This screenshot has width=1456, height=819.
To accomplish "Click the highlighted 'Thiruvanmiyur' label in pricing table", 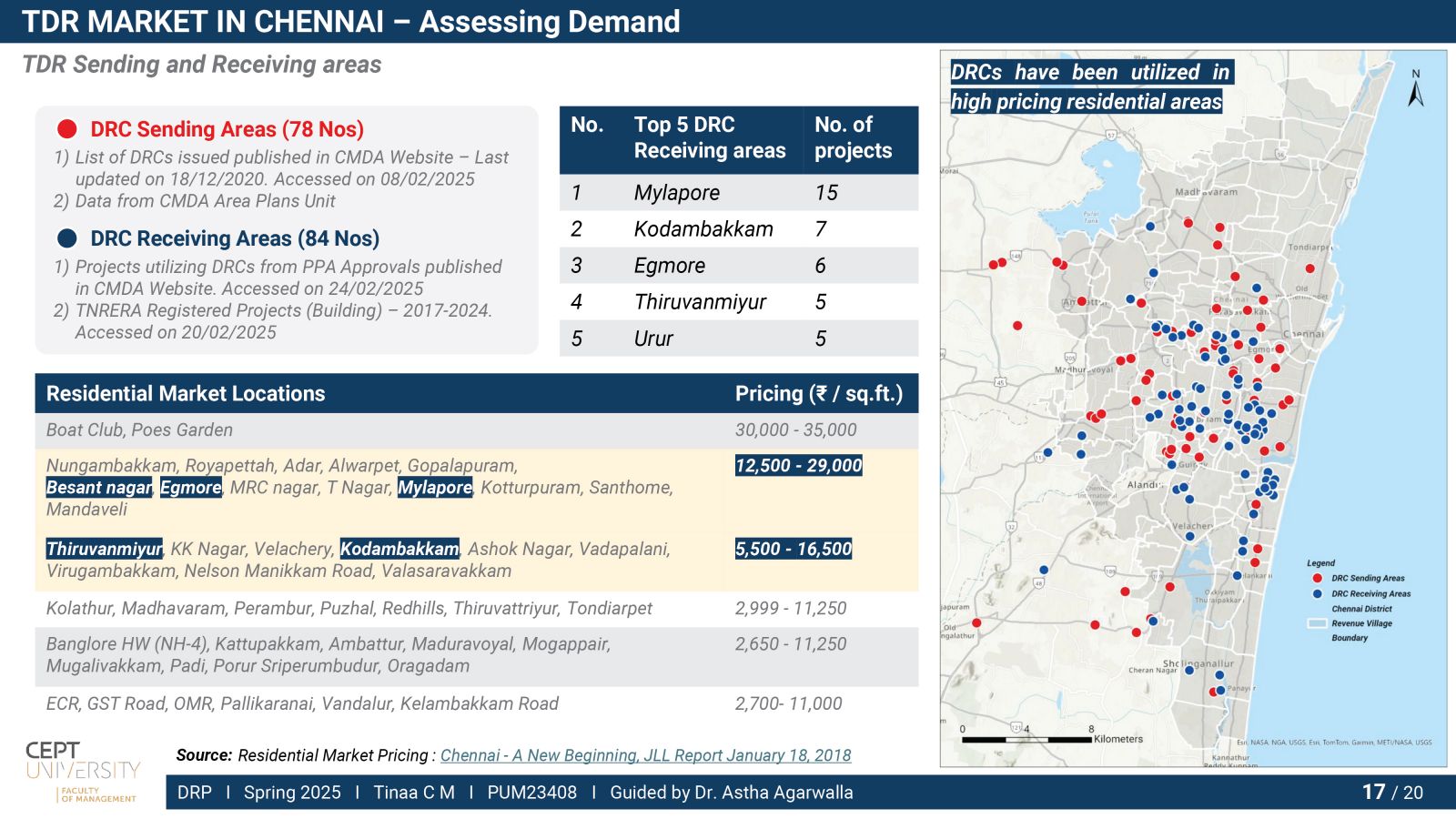I will 104,549.
